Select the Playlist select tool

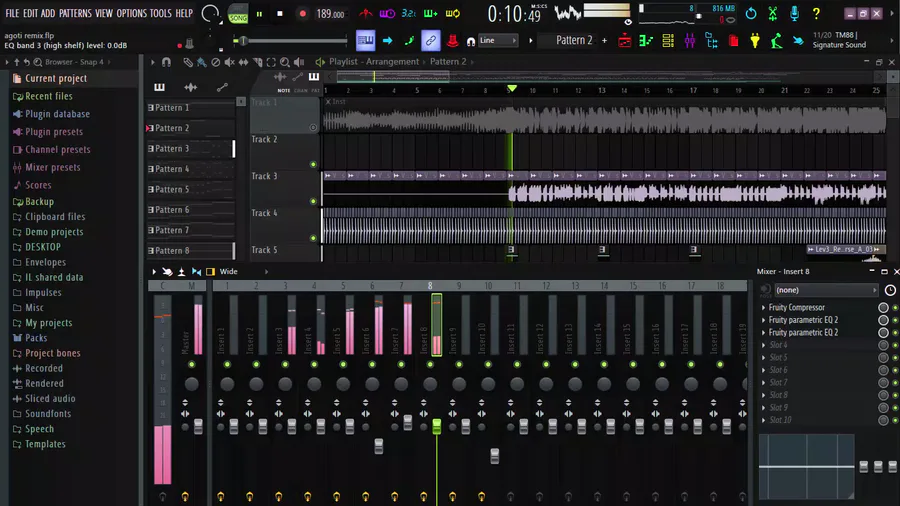click(x=271, y=62)
